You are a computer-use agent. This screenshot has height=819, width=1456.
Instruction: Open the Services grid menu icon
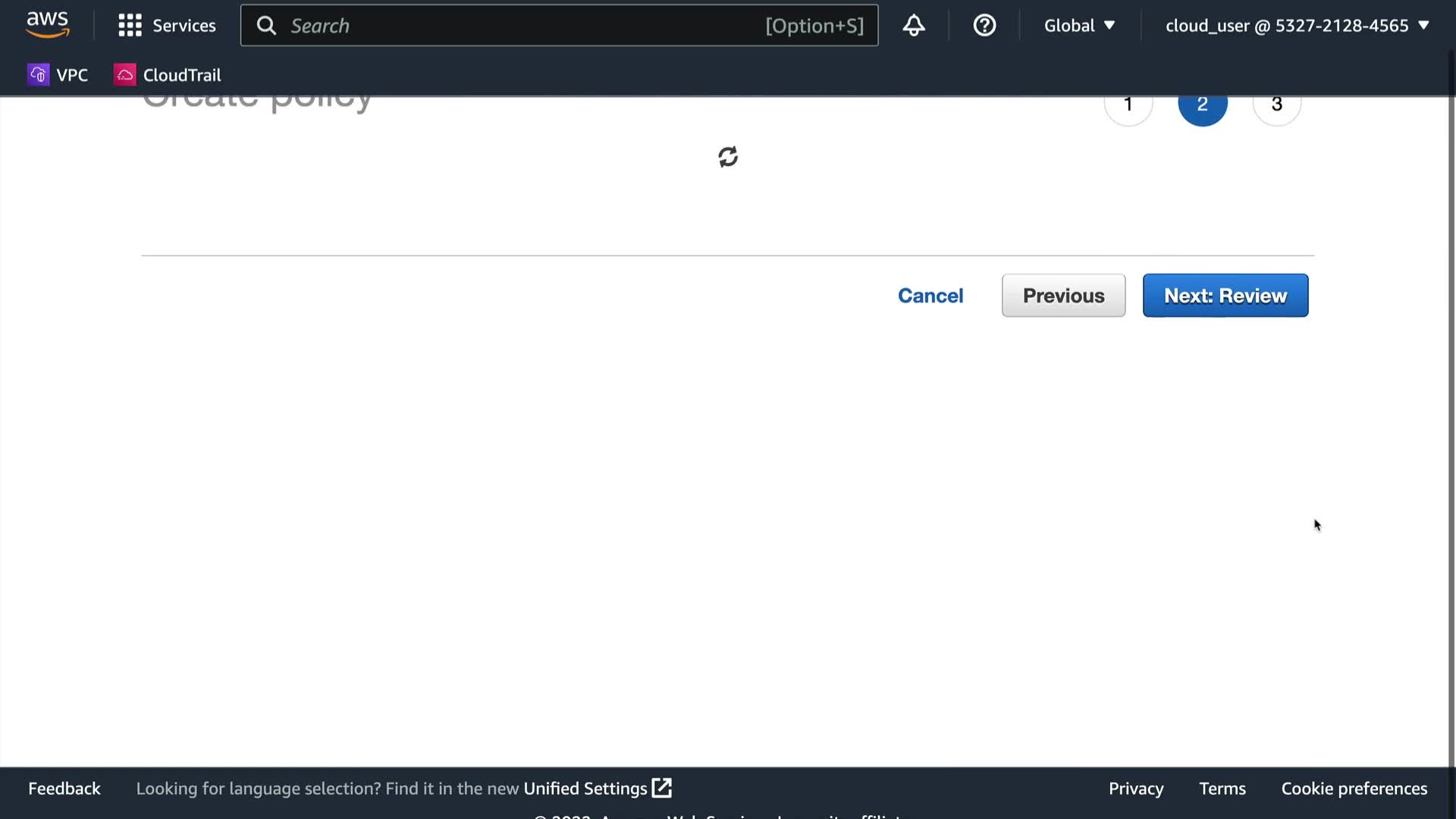tap(130, 26)
